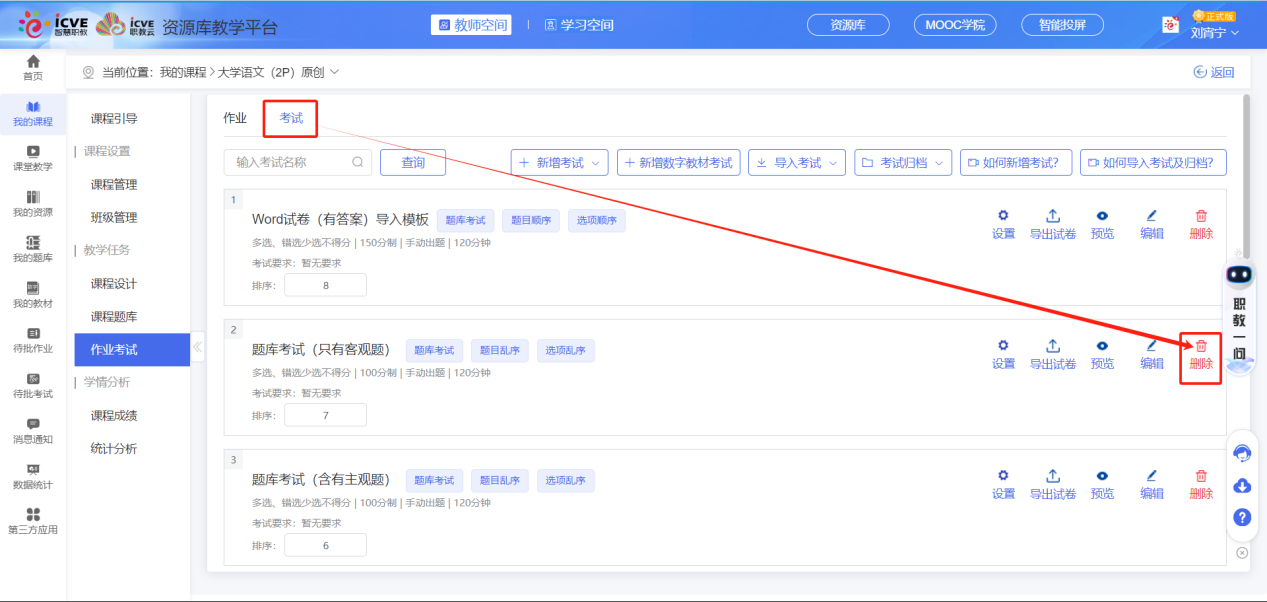Preview the 题库考试（只有客观题）exam via eye icon
This screenshot has width=1267, height=602.
[1102, 346]
